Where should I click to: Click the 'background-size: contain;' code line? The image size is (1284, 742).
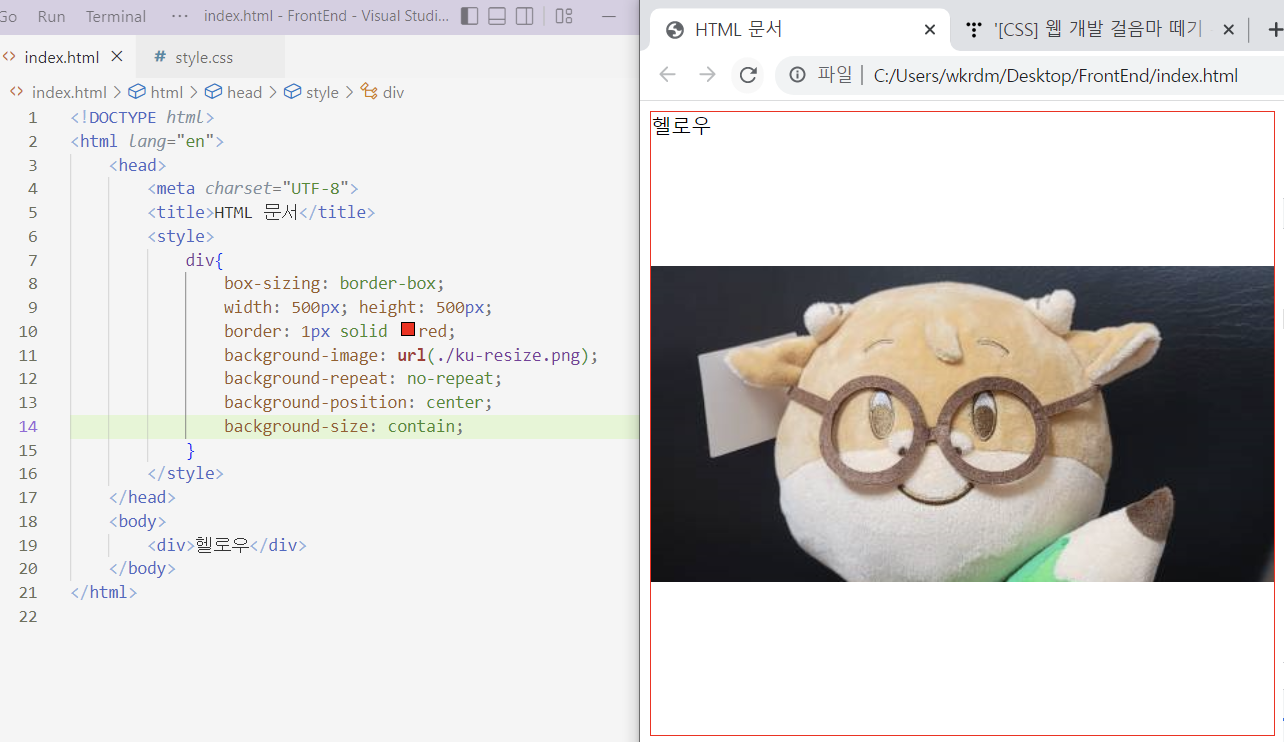tap(344, 426)
